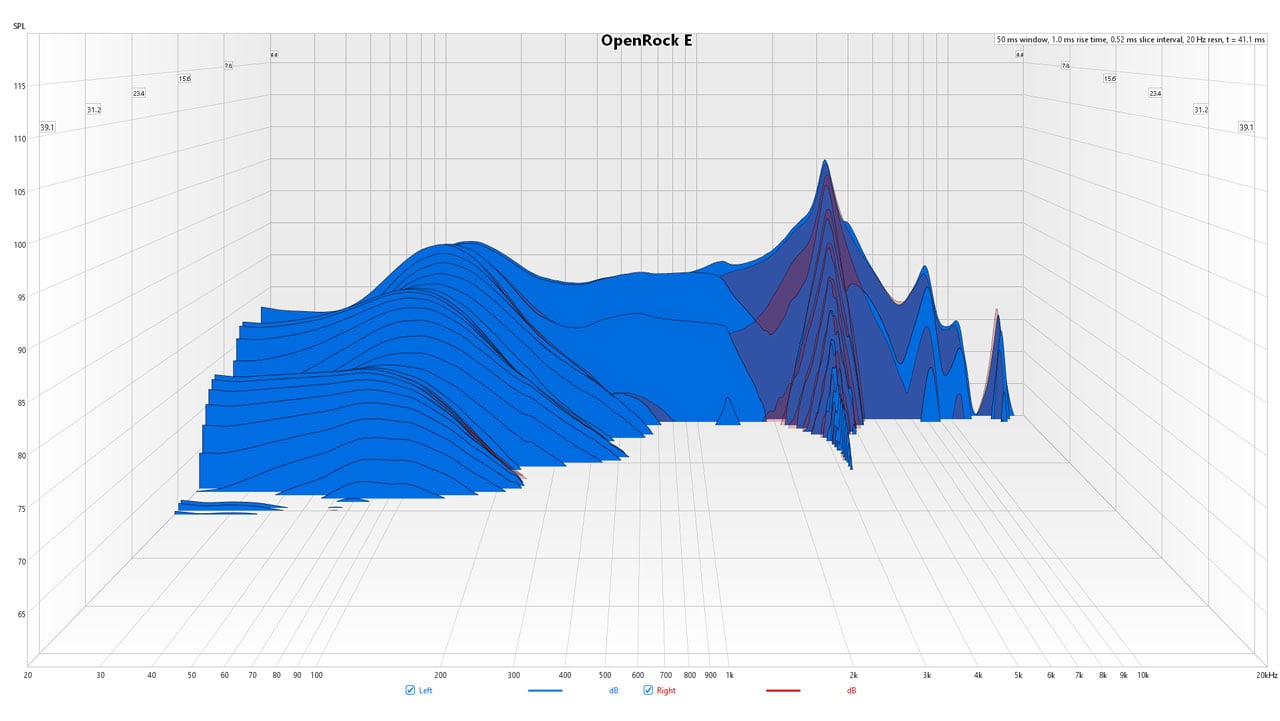Click the 200 Hz frequency axis label
Screen dimensions: 1280x721
440,676
